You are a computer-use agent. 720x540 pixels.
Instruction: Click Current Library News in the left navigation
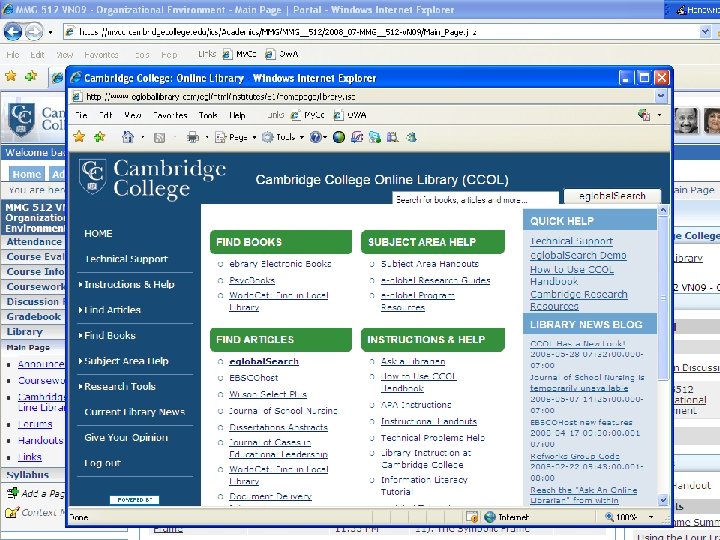click(135, 412)
